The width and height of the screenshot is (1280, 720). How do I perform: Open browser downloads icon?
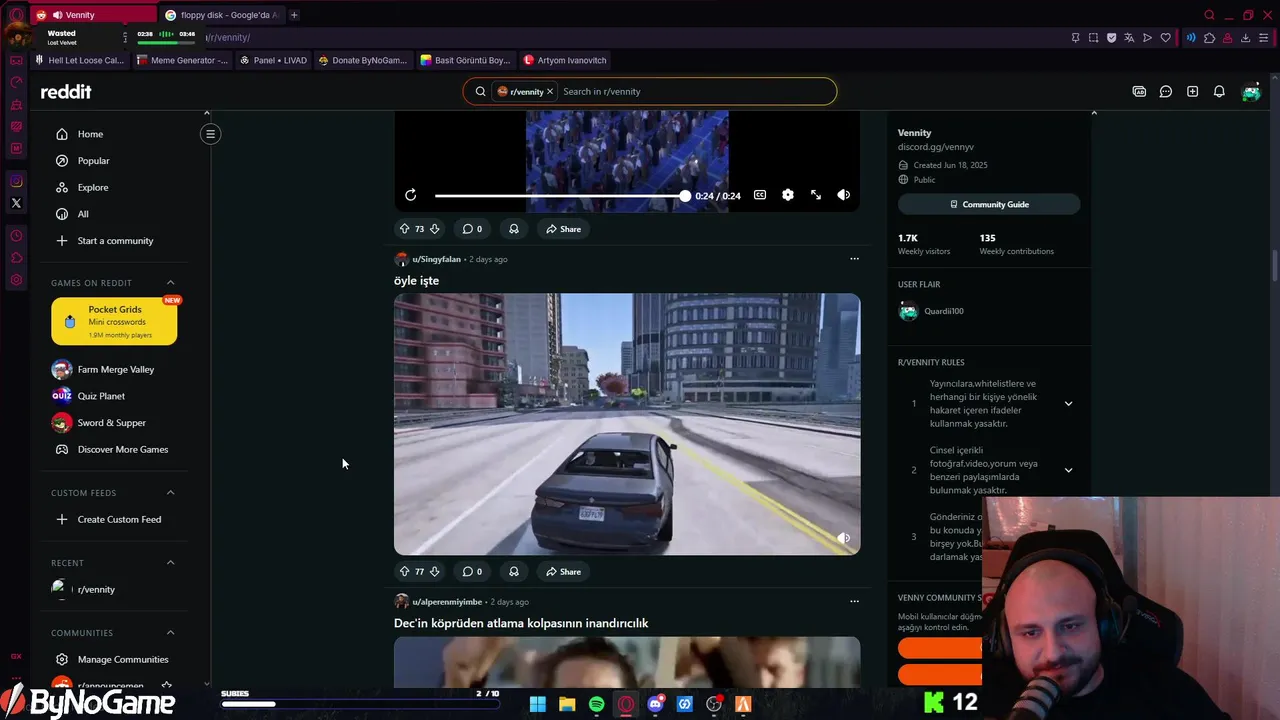point(1245,38)
